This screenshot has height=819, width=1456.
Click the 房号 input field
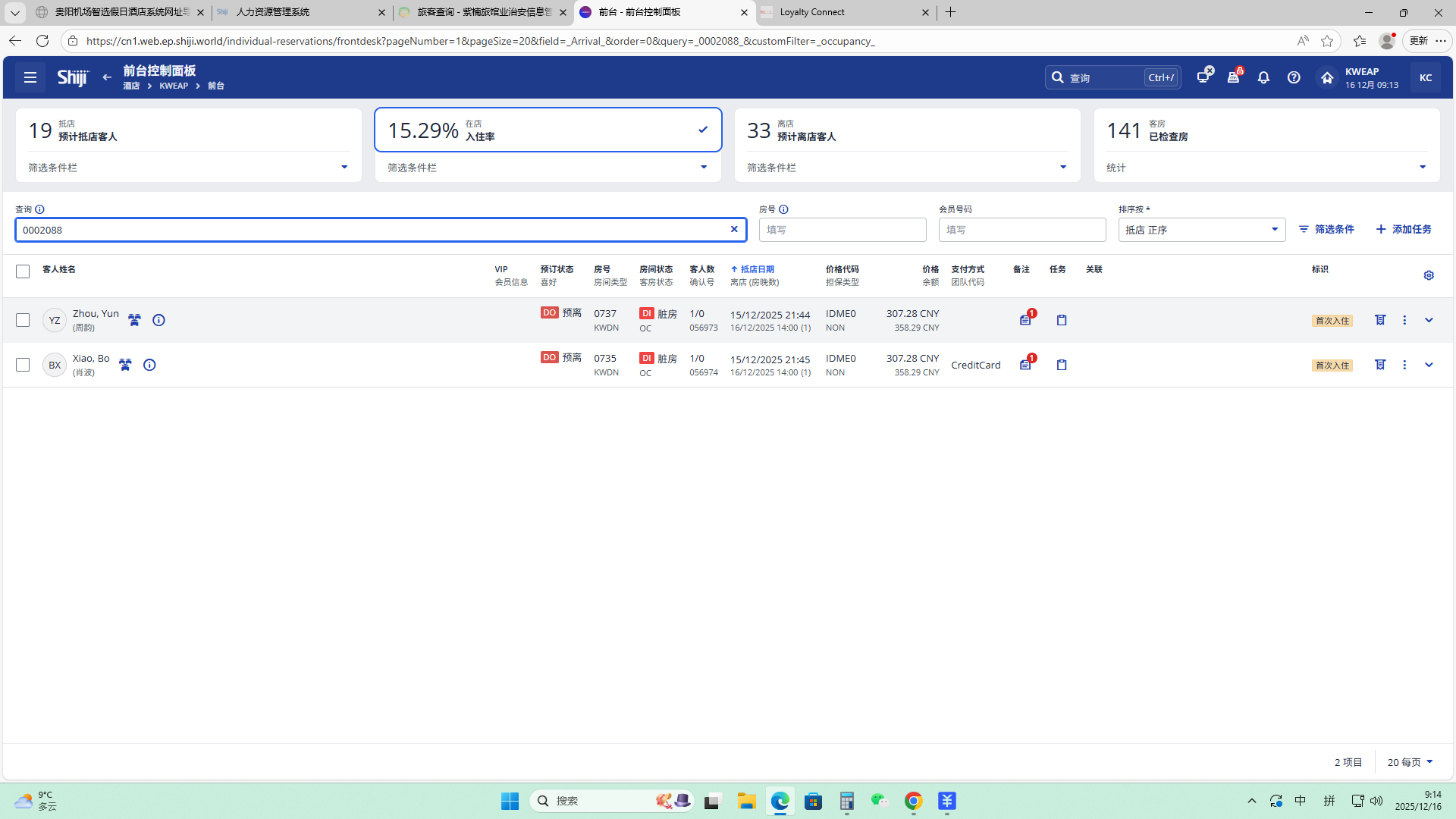click(842, 230)
